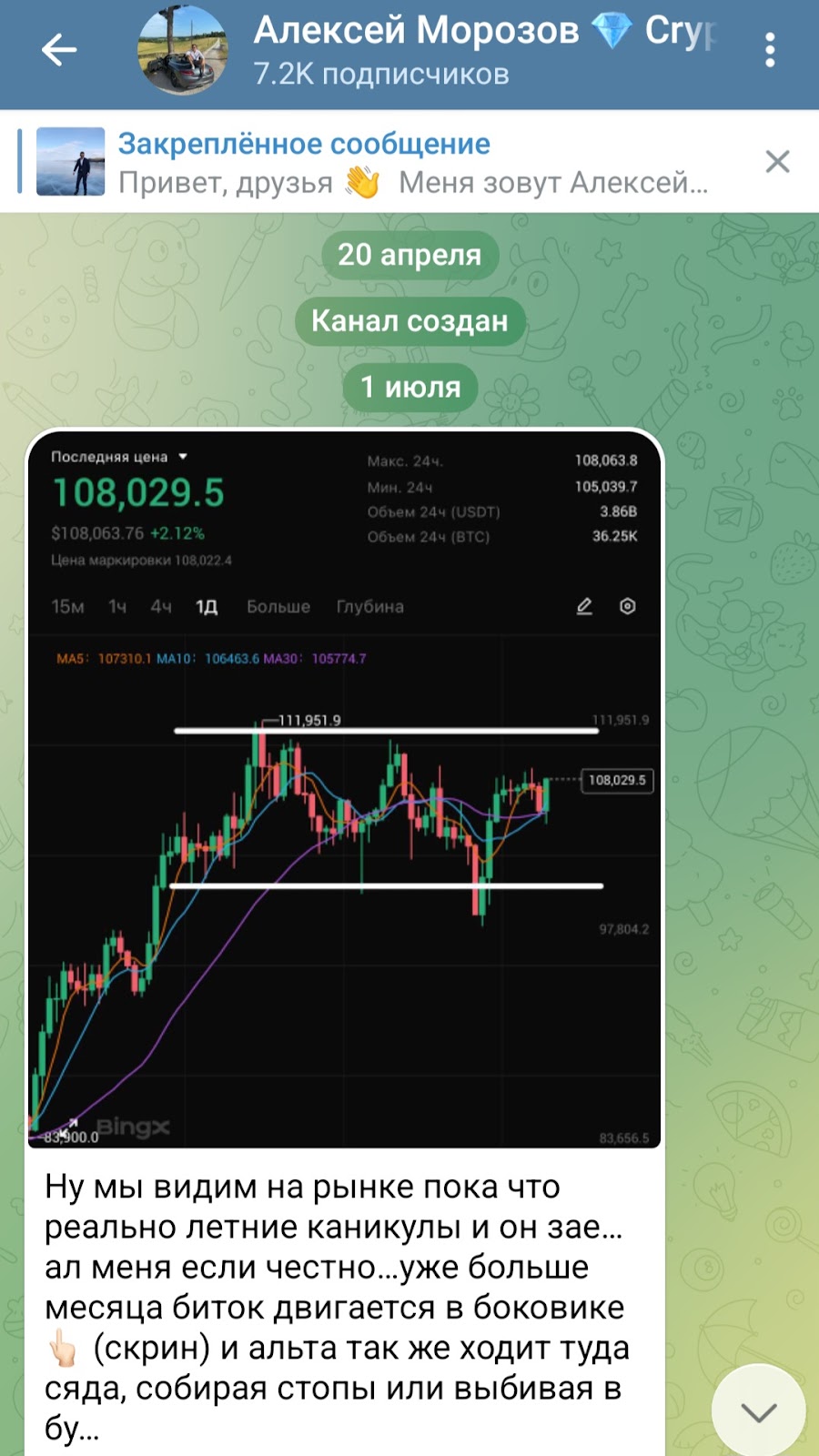Tap the '20 апреля' date badge
The height and width of the screenshot is (1456, 819).
click(x=409, y=255)
